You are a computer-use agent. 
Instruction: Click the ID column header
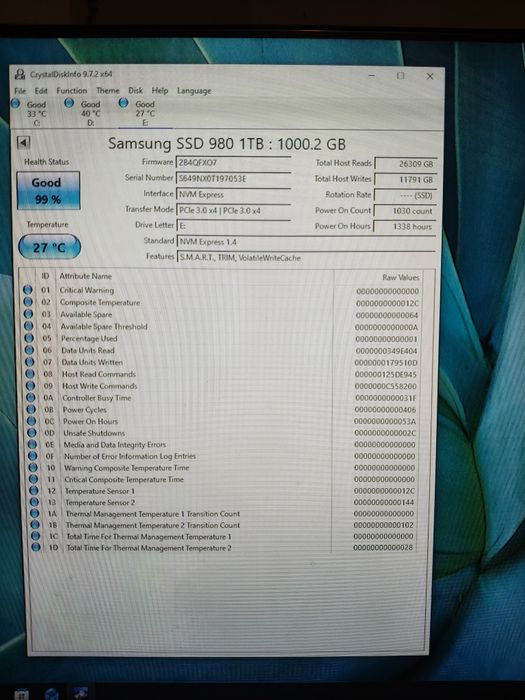click(46, 276)
